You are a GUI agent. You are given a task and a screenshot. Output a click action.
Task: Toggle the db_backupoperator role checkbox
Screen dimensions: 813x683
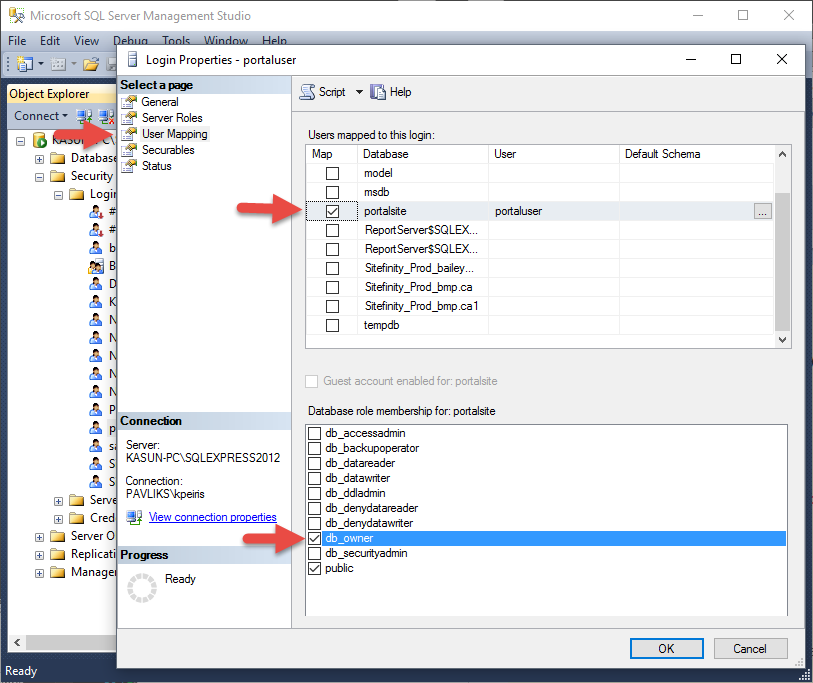(x=314, y=448)
